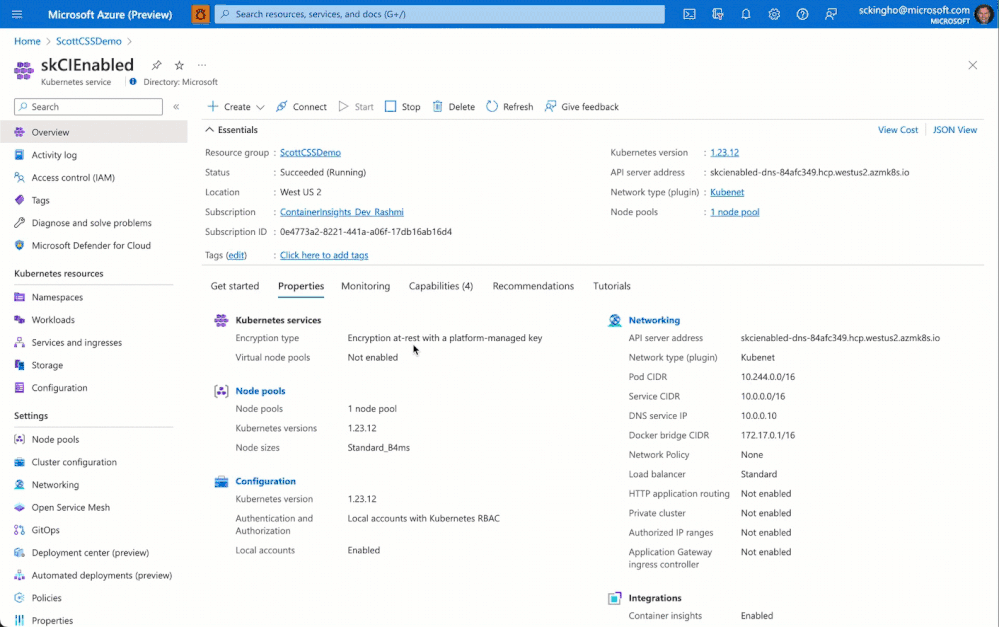This screenshot has height=627, width=999.
Task: Click the Stop toolbar button
Action: click(x=403, y=107)
